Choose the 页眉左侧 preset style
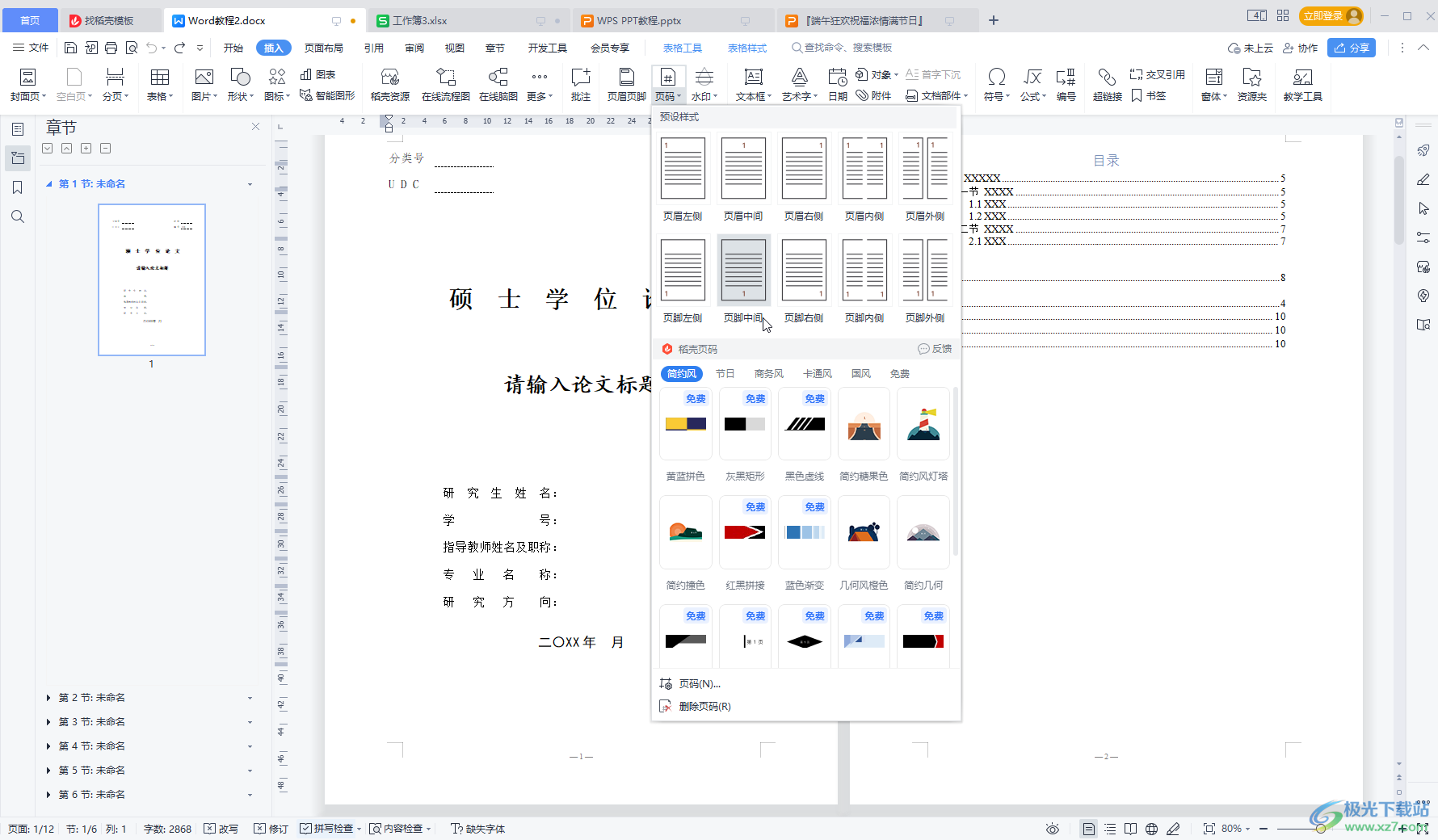This screenshot has height=840, width=1438. (x=683, y=178)
